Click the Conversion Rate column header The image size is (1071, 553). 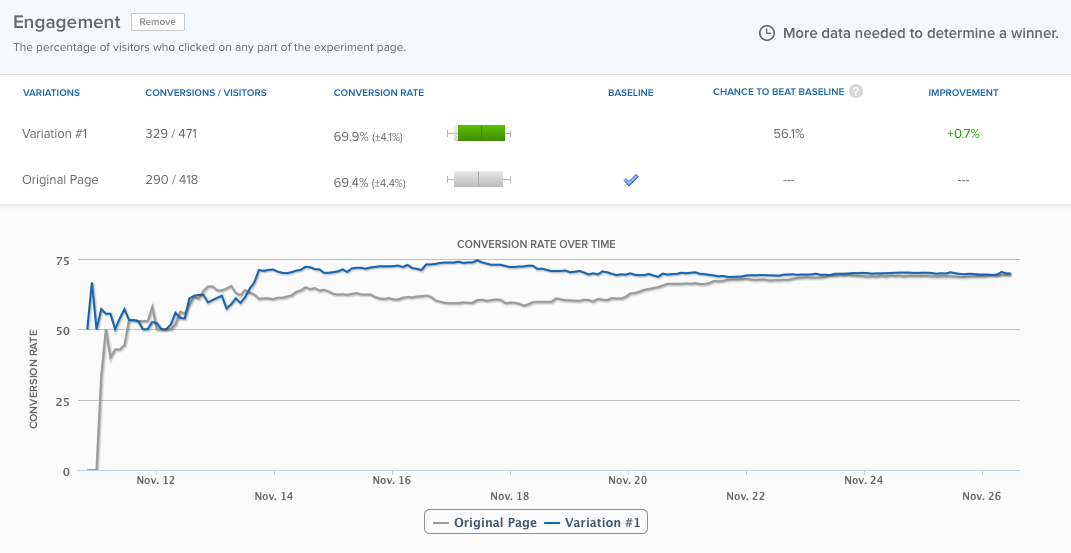click(x=378, y=93)
